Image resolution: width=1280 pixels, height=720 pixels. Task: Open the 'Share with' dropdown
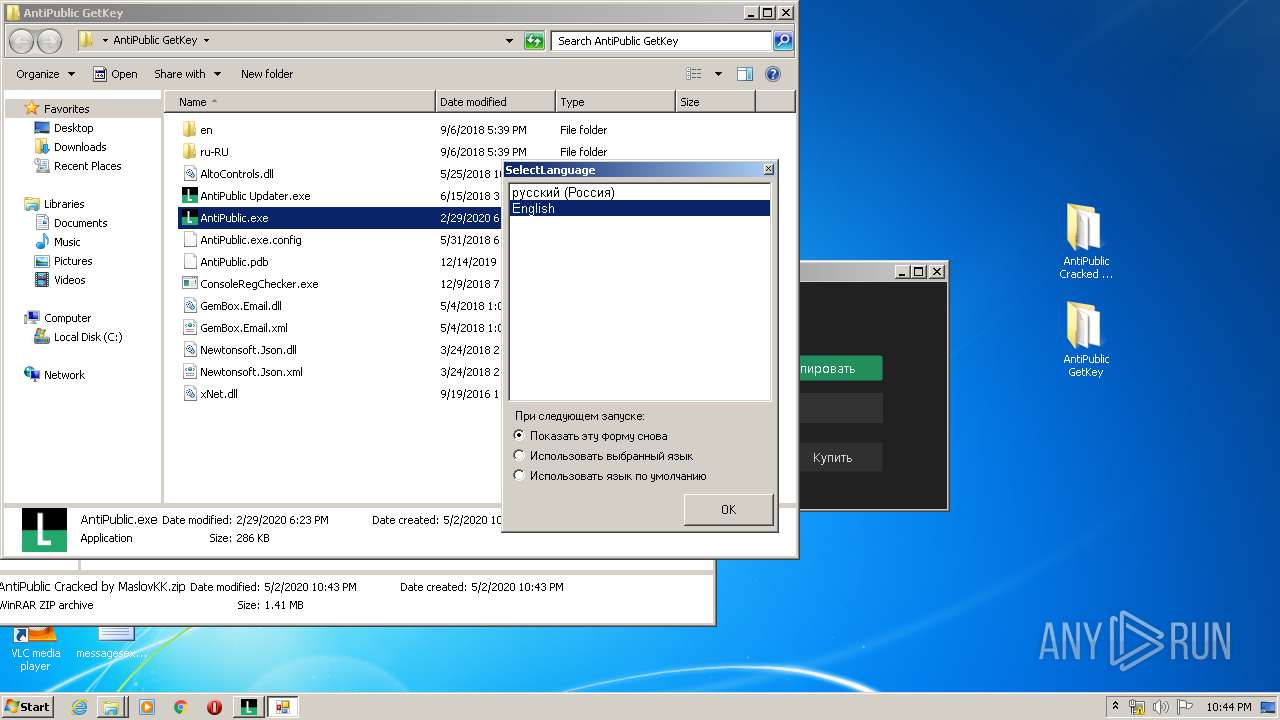tap(187, 74)
